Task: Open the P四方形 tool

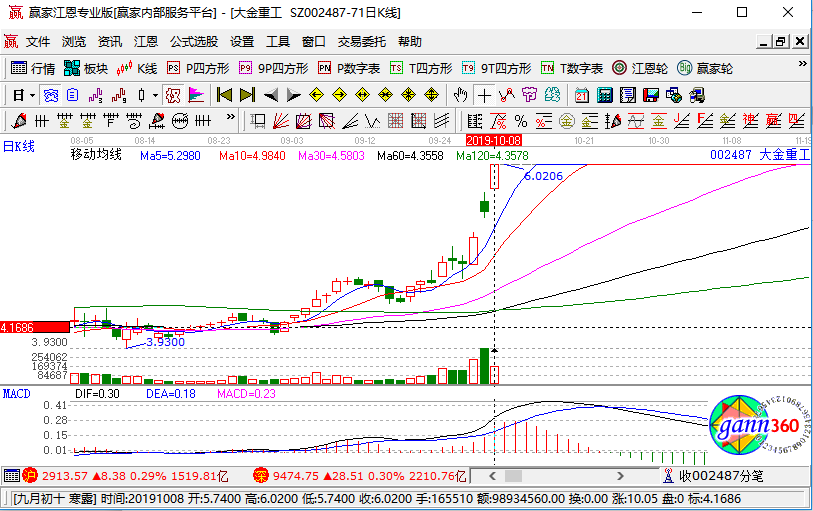Action: click(198, 68)
